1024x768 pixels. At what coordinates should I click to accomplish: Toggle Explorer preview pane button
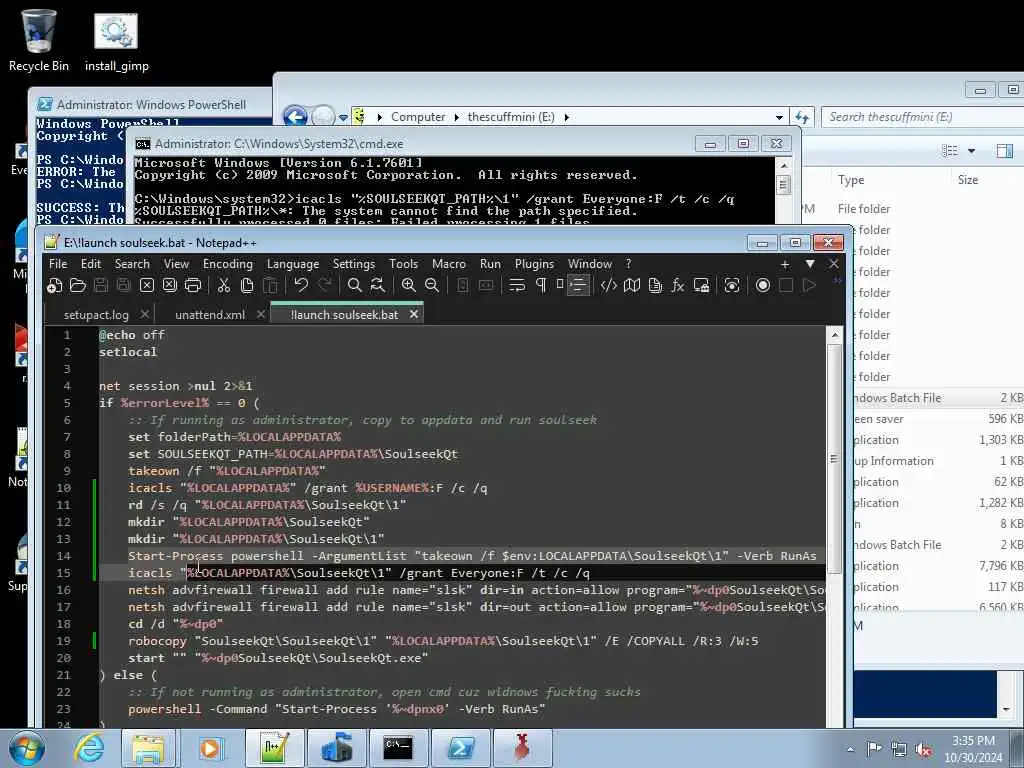pyautogui.click(x=1004, y=151)
